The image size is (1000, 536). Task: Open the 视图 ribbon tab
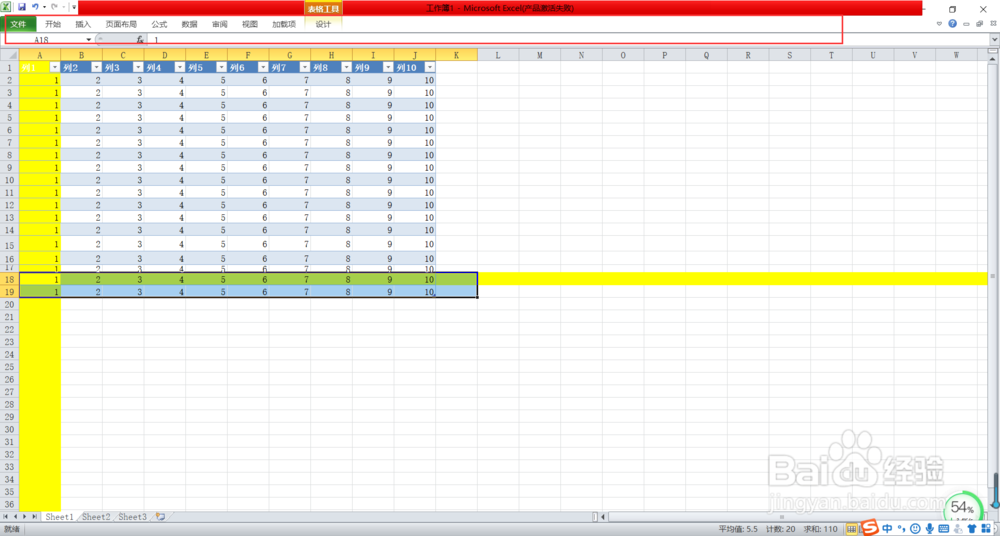pyautogui.click(x=250, y=24)
